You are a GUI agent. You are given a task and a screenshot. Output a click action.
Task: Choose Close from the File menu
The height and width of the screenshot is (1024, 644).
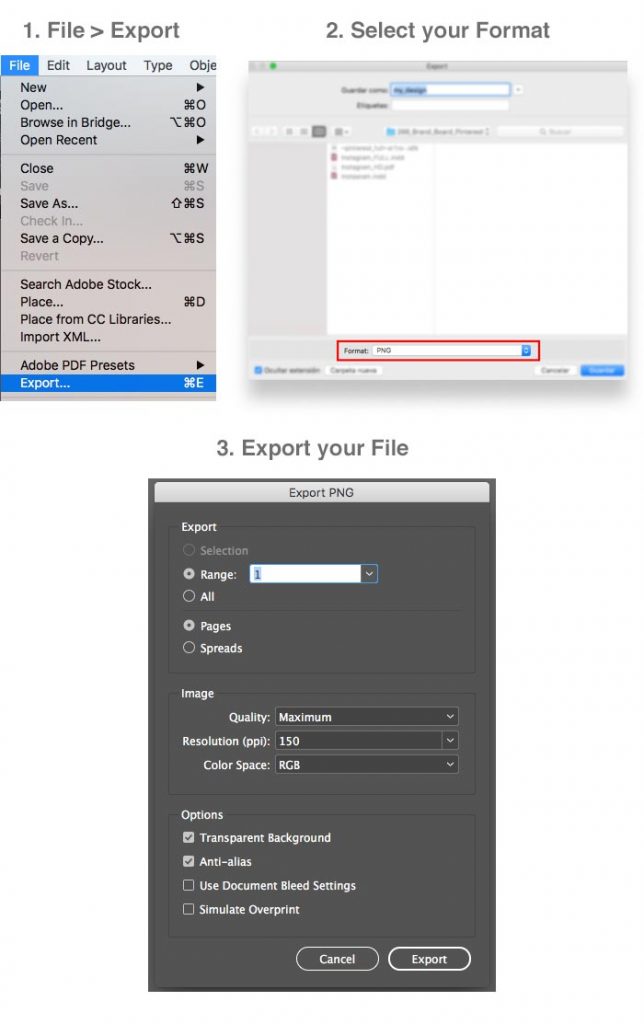pos(108,168)
